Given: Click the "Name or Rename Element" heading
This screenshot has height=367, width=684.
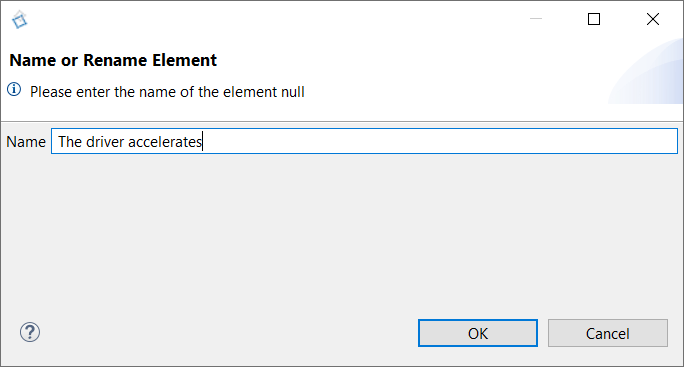Looking at the screenshot, I should tap(113, 60).
